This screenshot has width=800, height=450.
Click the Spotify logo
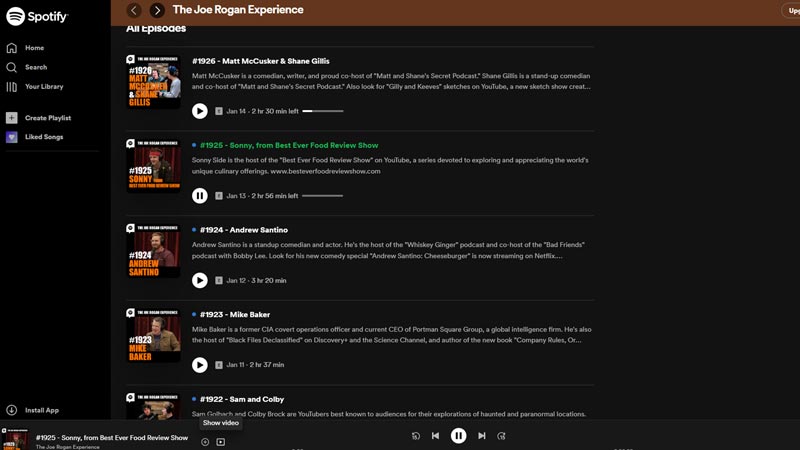pos(37,16)
